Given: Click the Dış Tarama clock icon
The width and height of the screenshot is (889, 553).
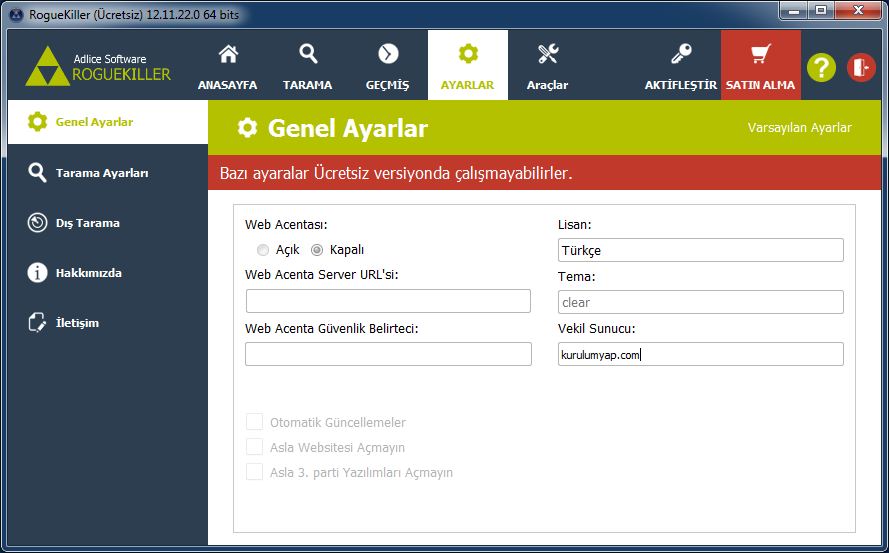Looking at the screenshot, I should click(37, 222).
